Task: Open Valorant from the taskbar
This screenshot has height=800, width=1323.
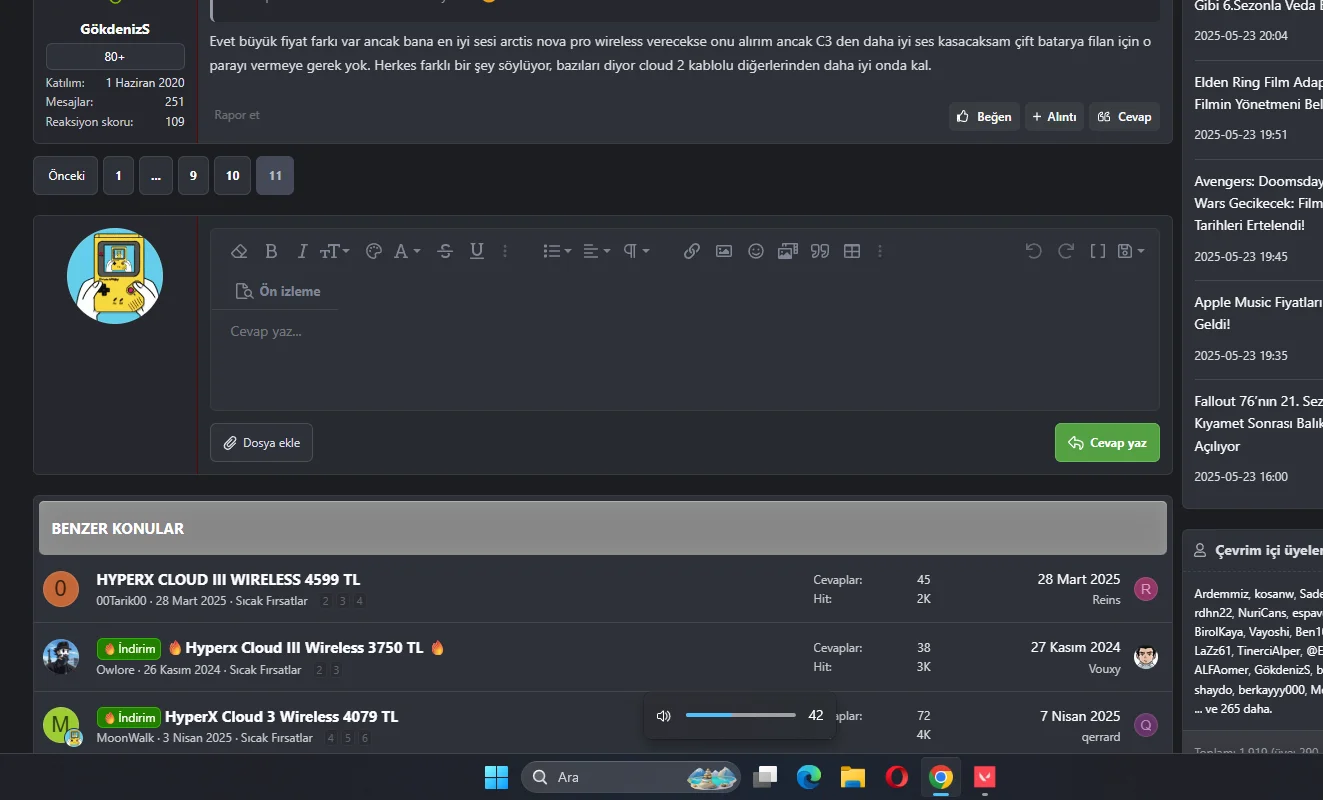Action: pyautogui.click(x=985, y=777)
